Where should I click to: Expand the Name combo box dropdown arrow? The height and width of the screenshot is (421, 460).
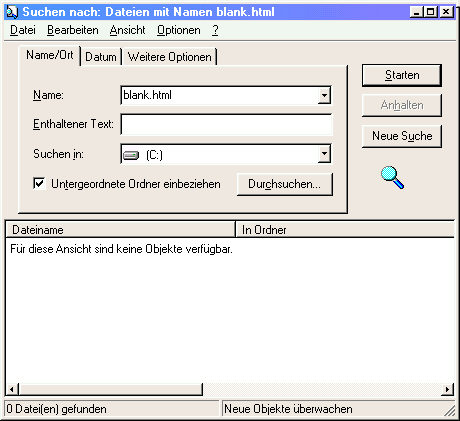click(324, 95)
